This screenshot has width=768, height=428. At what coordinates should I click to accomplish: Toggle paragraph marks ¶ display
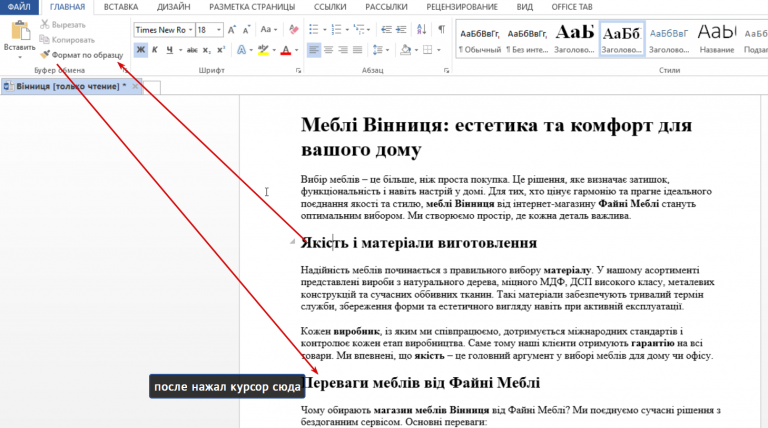coord(441,30)
